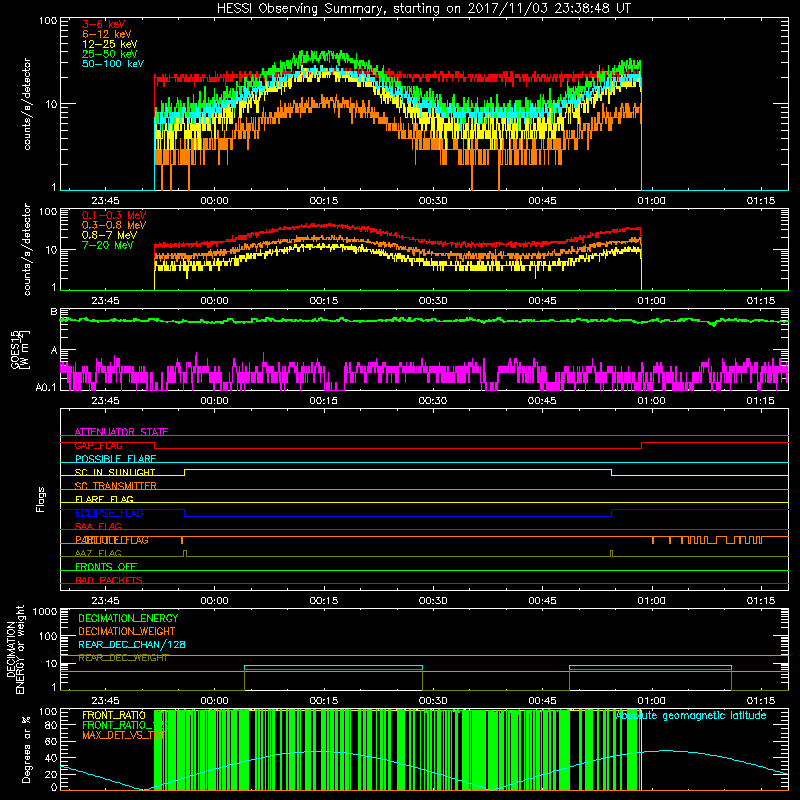Select the ATTENUATOR_STATE flag label

121,432
